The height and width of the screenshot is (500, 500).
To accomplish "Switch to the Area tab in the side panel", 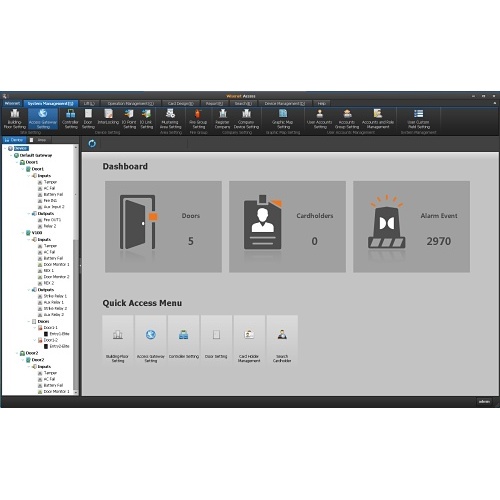I will pos(38,140).
